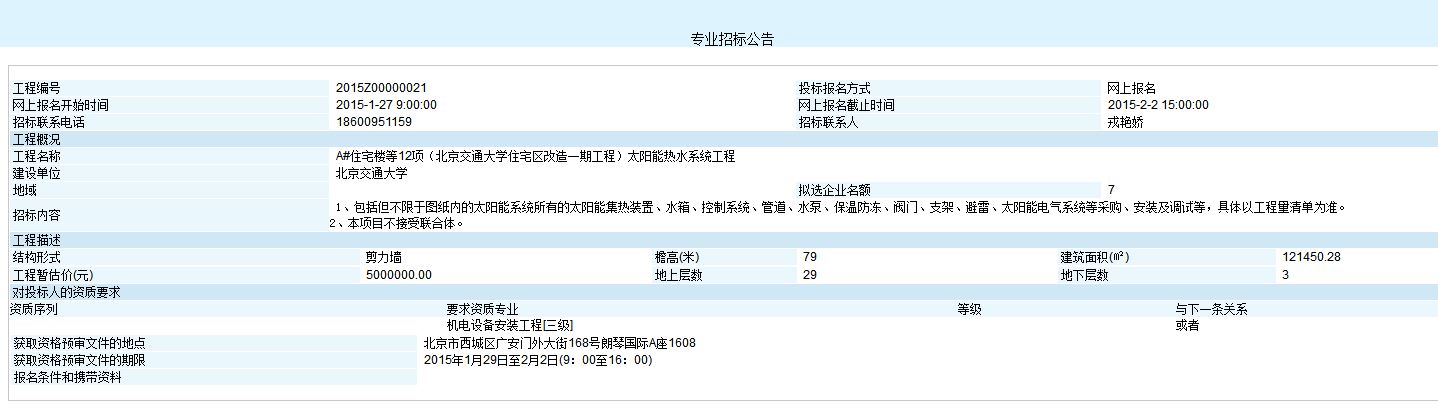The image size is (1438, 415).
Task: Click the empty 地域 value field
Action: coord(560,190)
